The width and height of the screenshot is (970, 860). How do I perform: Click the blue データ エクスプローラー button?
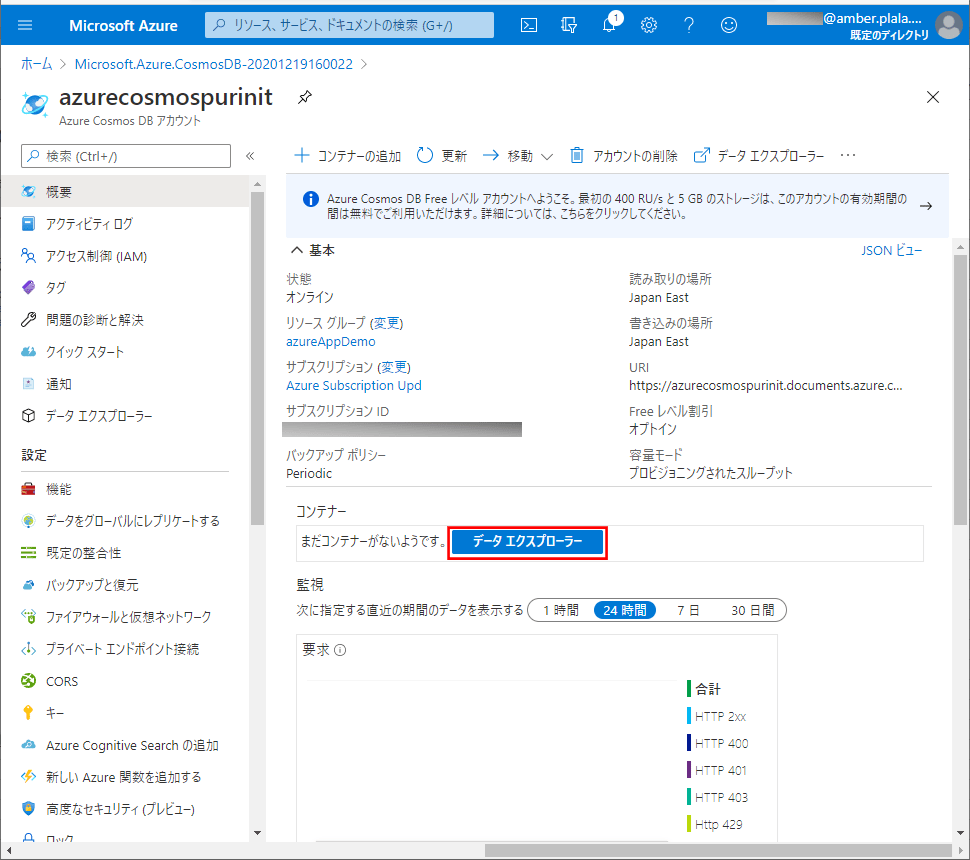(x=527, y=542)
